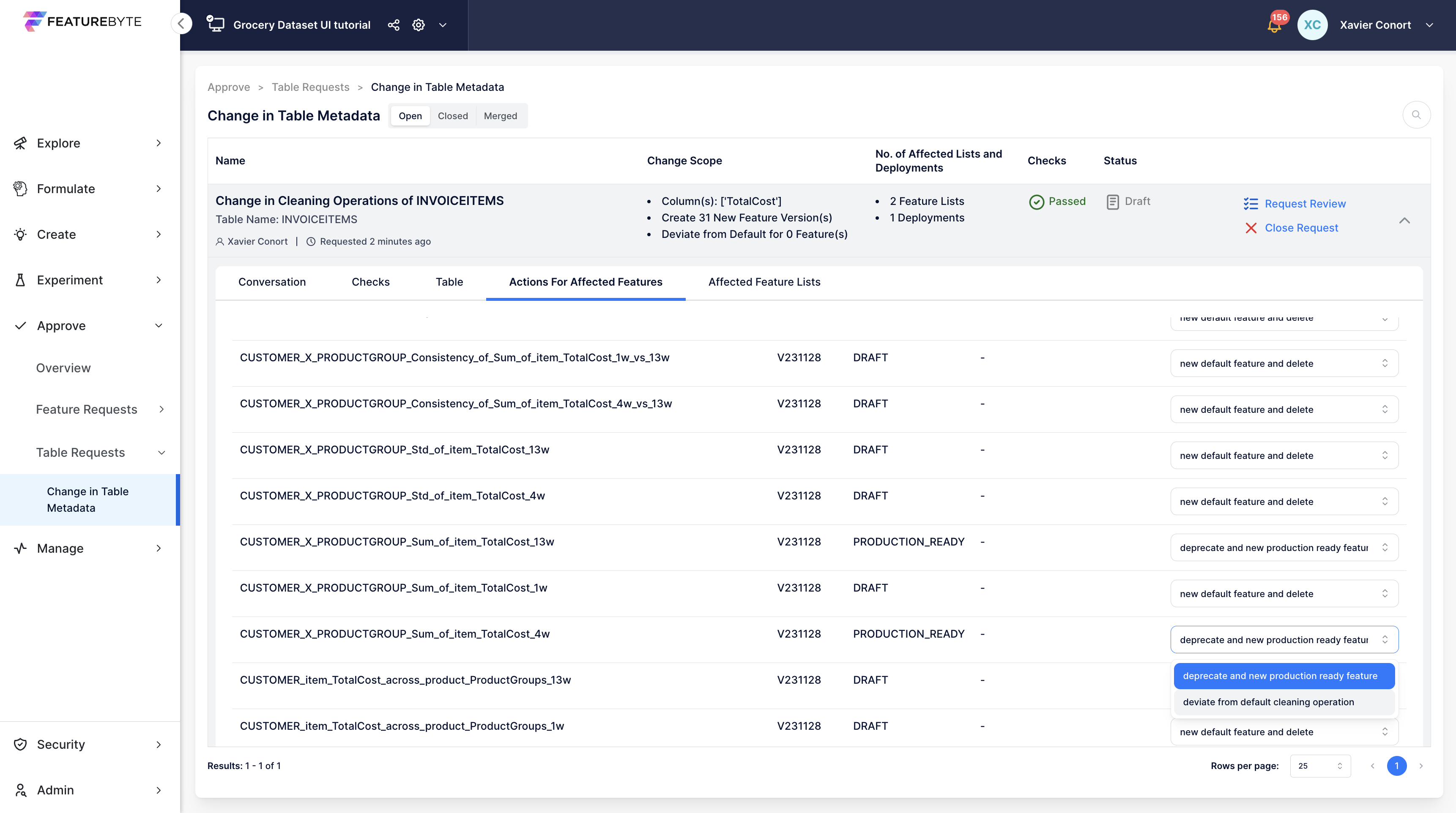Collapse the sidebar with the back arrow
Viewport: 1456px width, 813px height.
(181, 24)
